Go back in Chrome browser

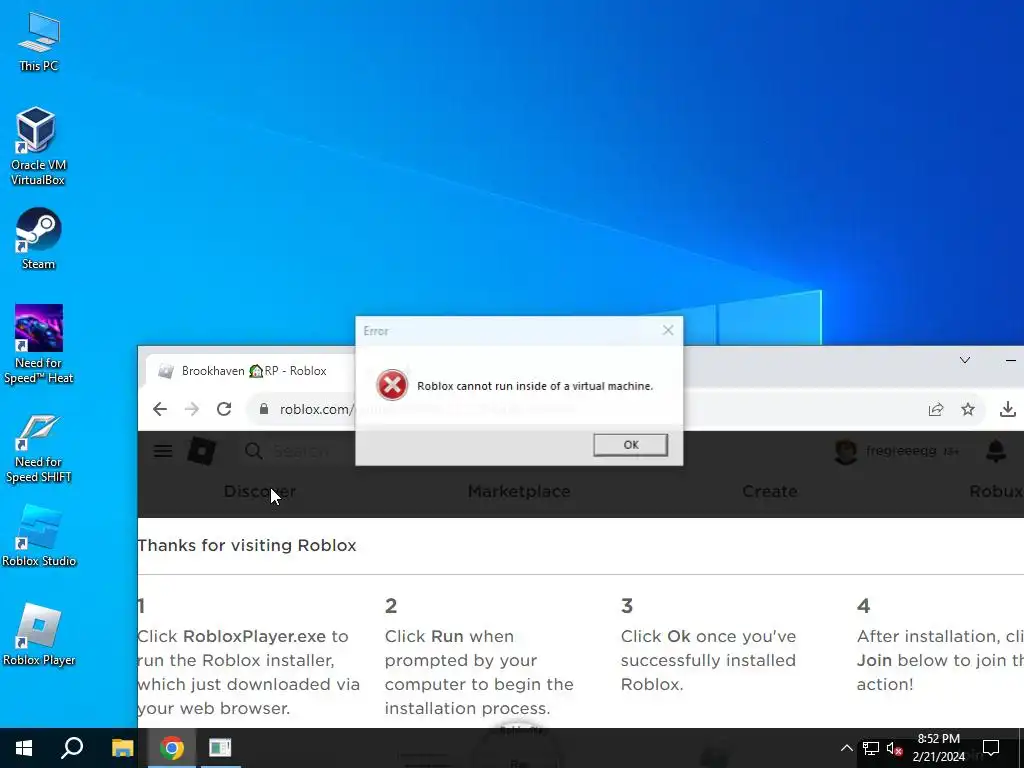click(160, 409)
